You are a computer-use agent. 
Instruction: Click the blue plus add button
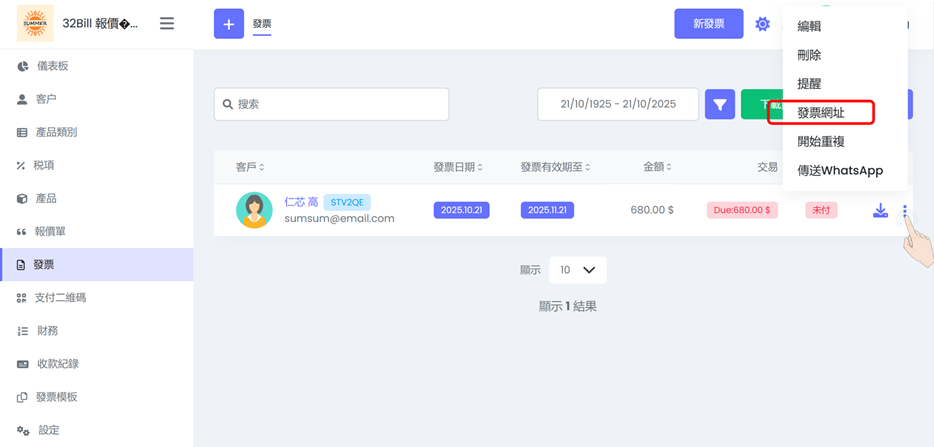click(228, 24)
